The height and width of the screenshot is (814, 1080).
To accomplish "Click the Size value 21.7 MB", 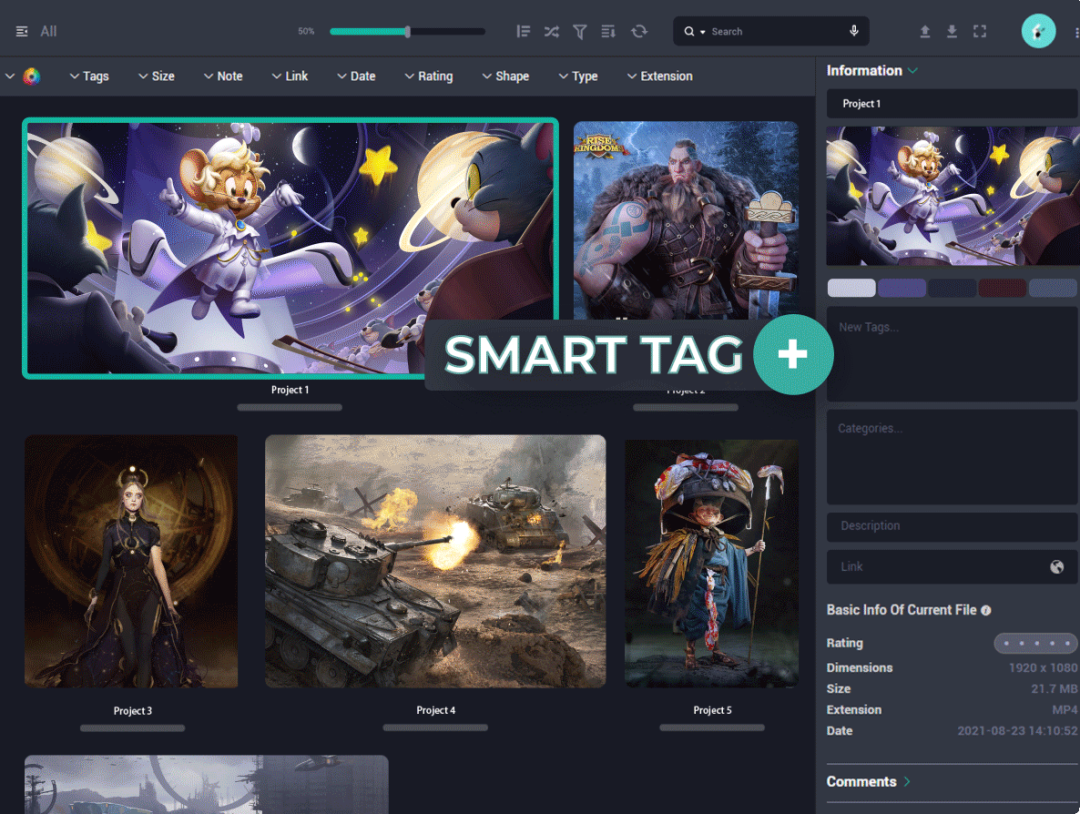I will pos(1054,689).
